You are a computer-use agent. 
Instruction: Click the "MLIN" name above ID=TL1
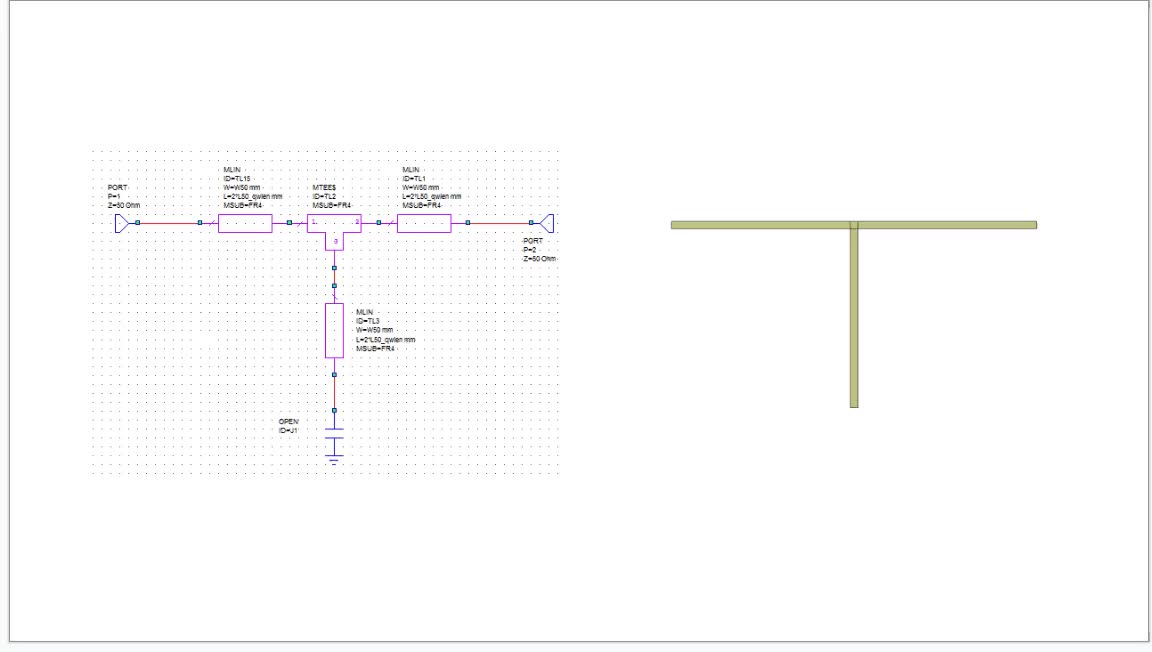[411, 170]
